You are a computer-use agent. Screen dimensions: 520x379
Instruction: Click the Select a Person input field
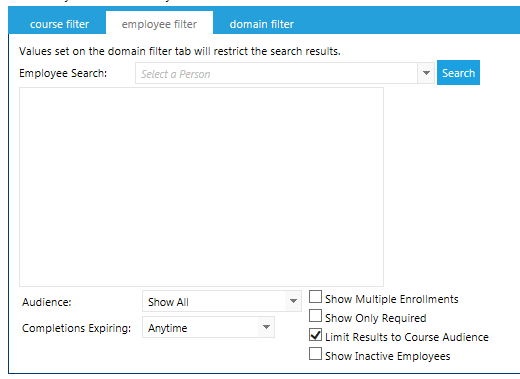point(276,73)
